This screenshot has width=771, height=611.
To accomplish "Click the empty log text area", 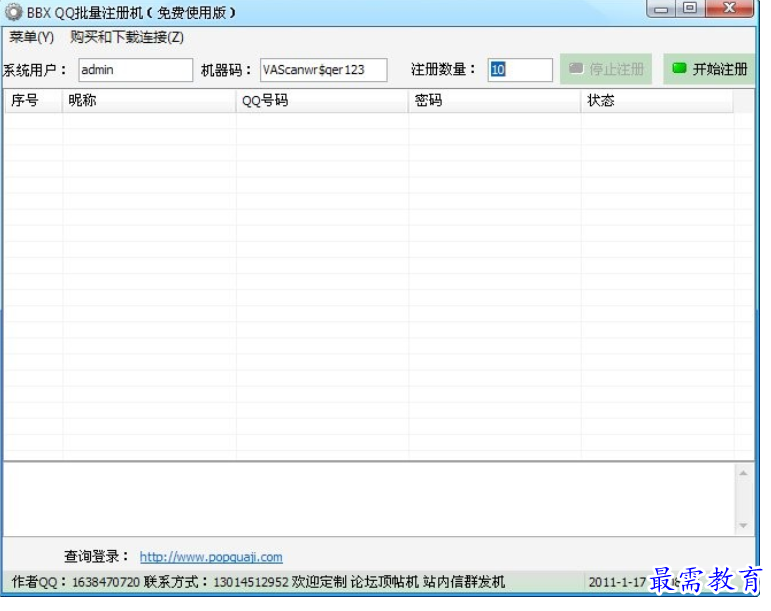I will coord(369,499).
